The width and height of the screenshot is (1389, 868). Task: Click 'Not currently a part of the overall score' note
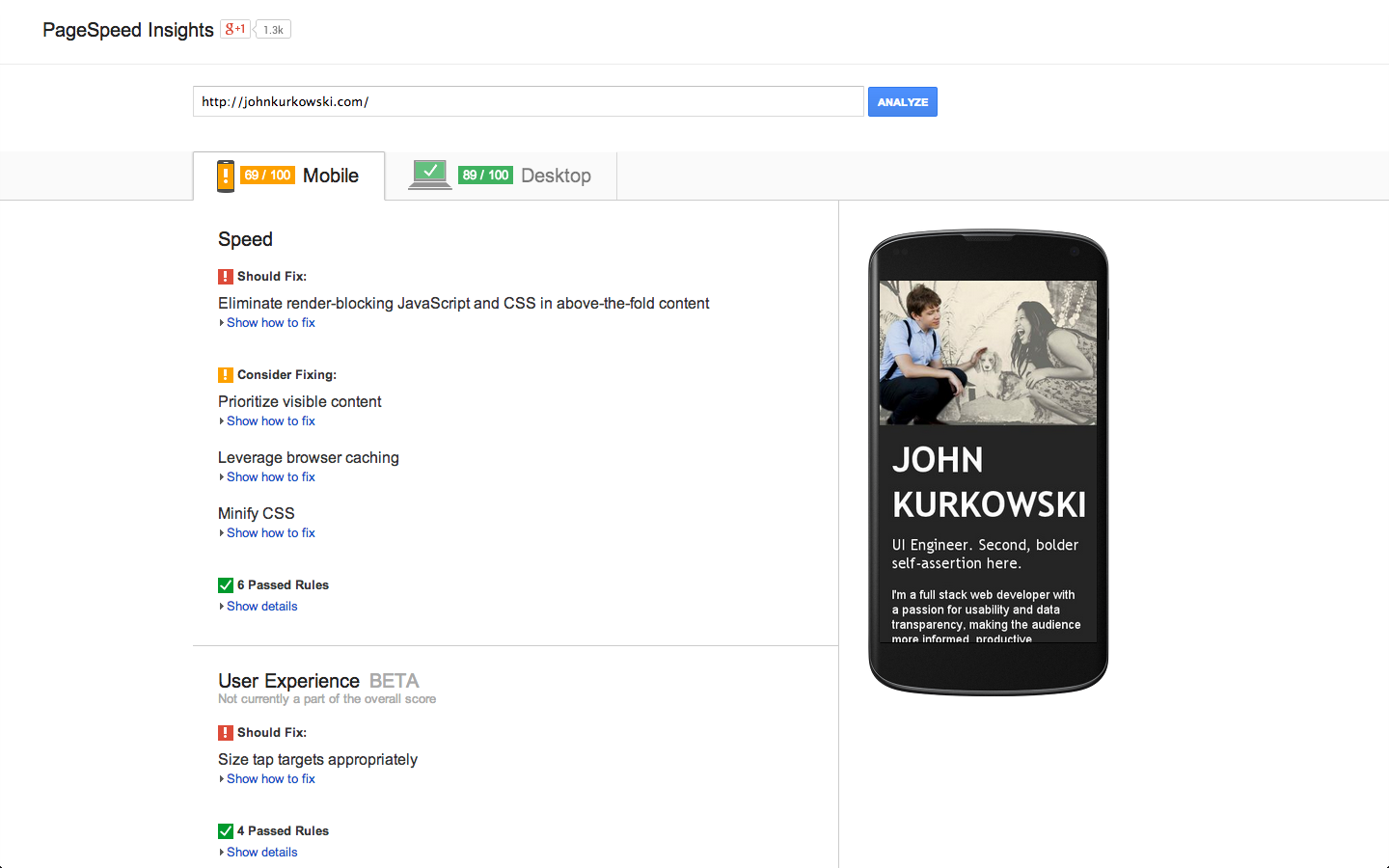click(x=327, y=699)
